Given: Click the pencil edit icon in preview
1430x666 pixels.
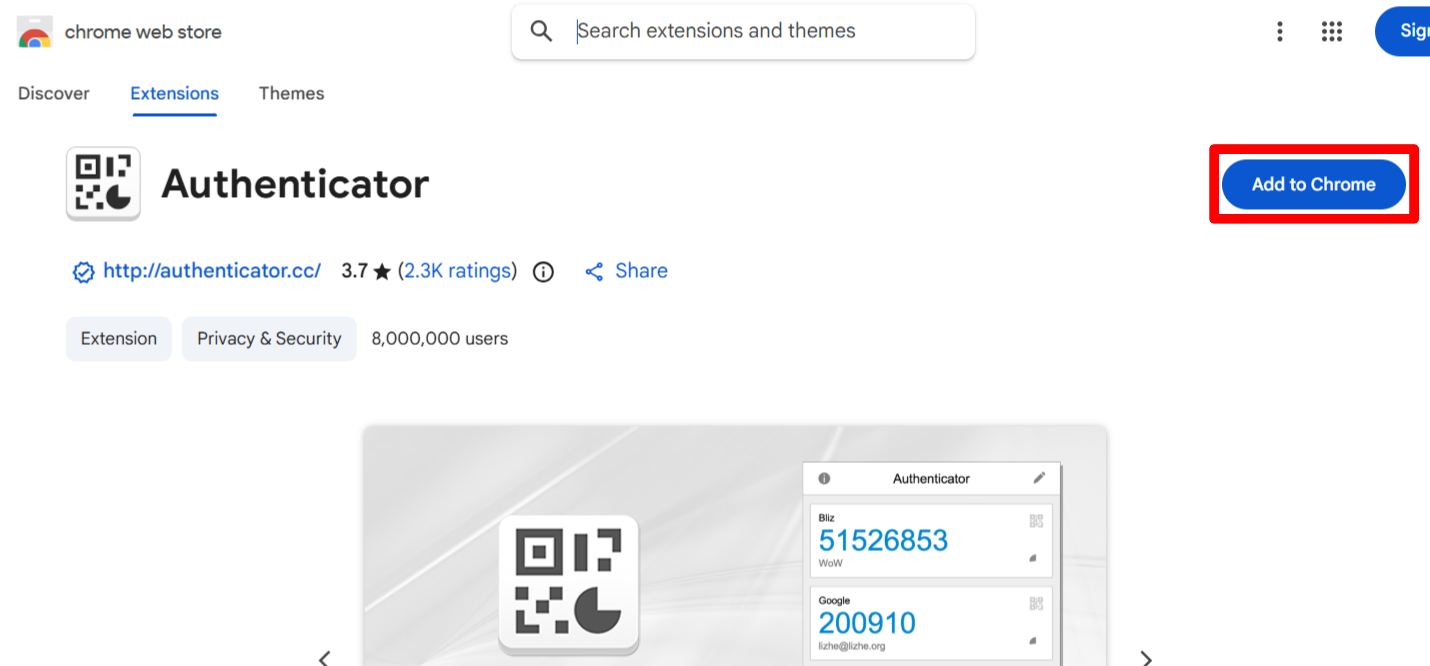Looking at the screenshot, I should [x=1039, y=478].
